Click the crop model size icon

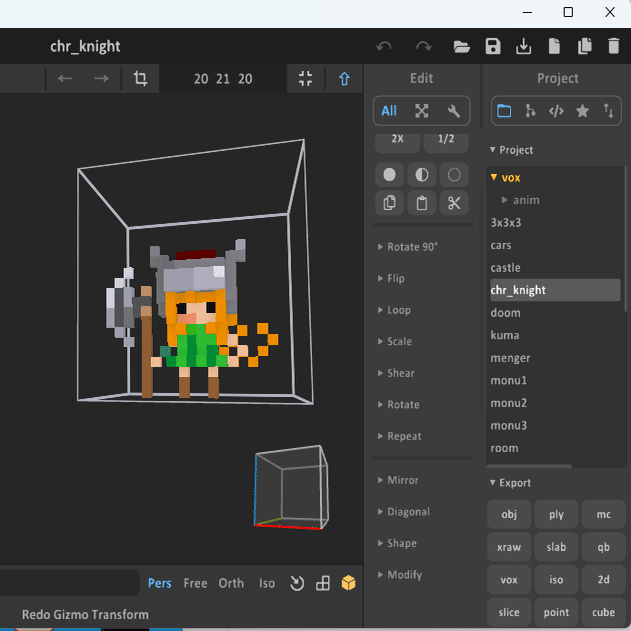pos(140,78)
